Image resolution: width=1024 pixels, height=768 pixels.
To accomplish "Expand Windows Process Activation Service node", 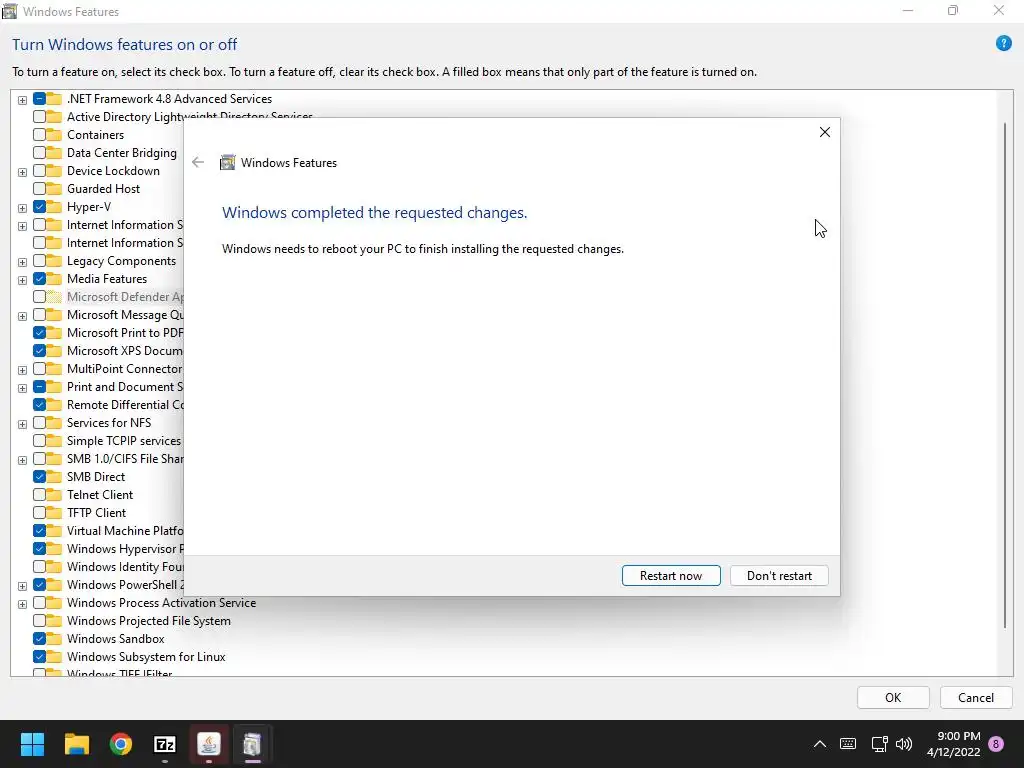I will point(22,604).
